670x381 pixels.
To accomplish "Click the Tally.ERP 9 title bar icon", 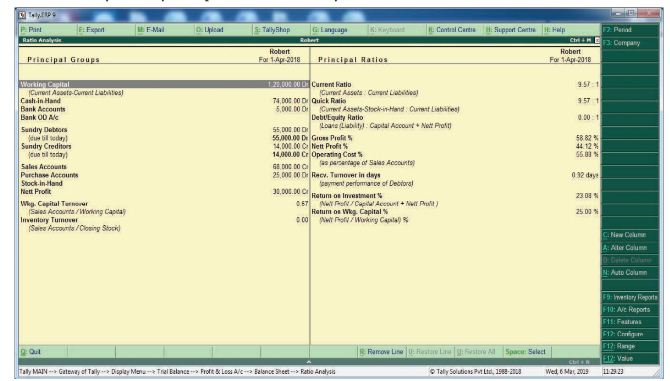I will click(x=22, y=16).
